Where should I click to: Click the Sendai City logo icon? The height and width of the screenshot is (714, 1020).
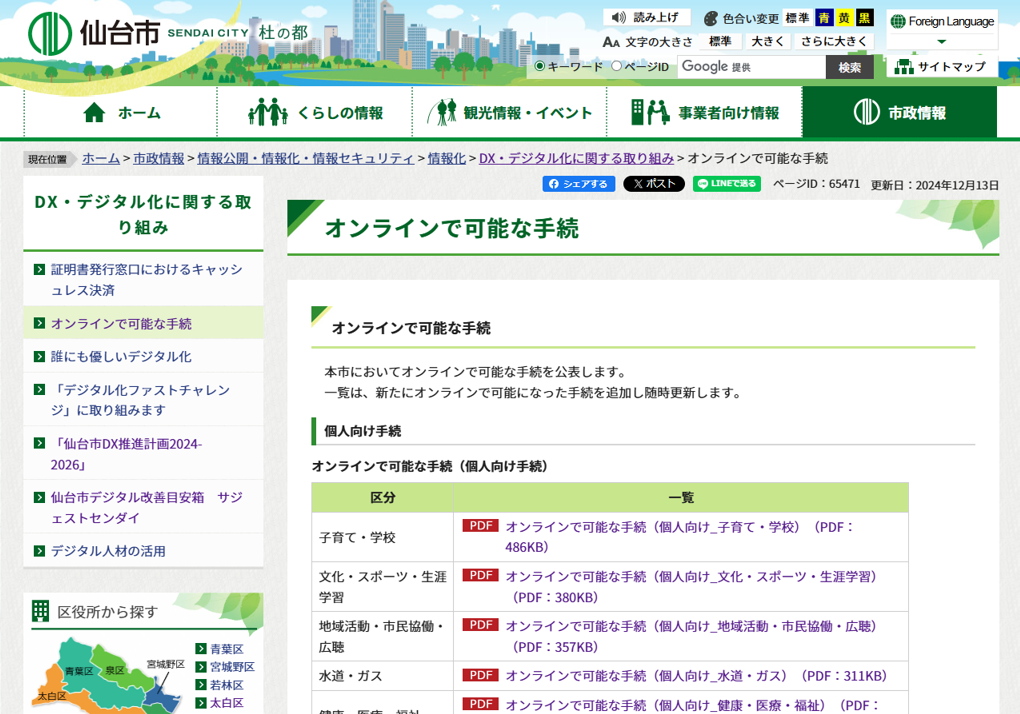[50, 34]
